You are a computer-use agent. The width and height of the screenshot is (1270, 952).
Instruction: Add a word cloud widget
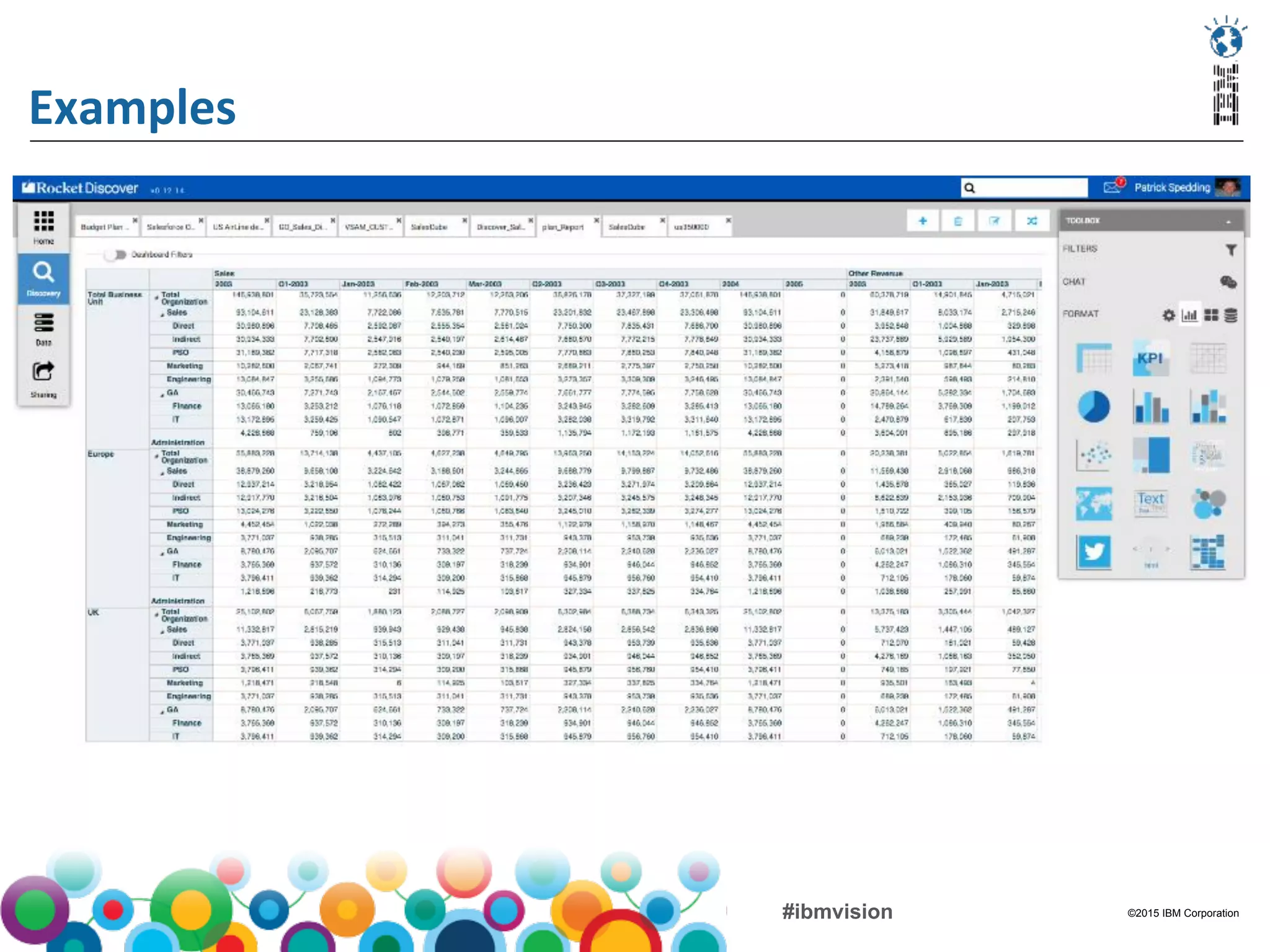pyautogui.click(x=1208, y=455)
